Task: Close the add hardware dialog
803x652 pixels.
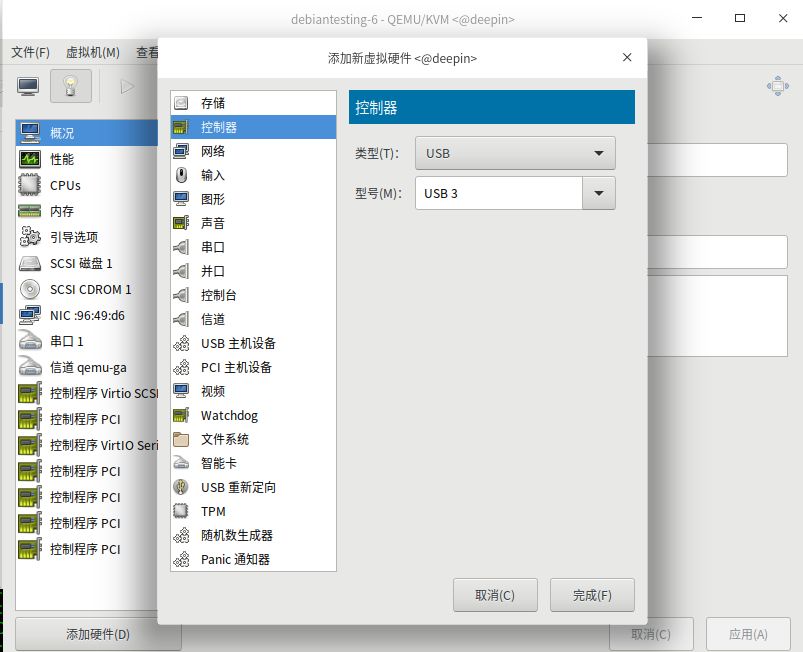Action: point(627,57)
